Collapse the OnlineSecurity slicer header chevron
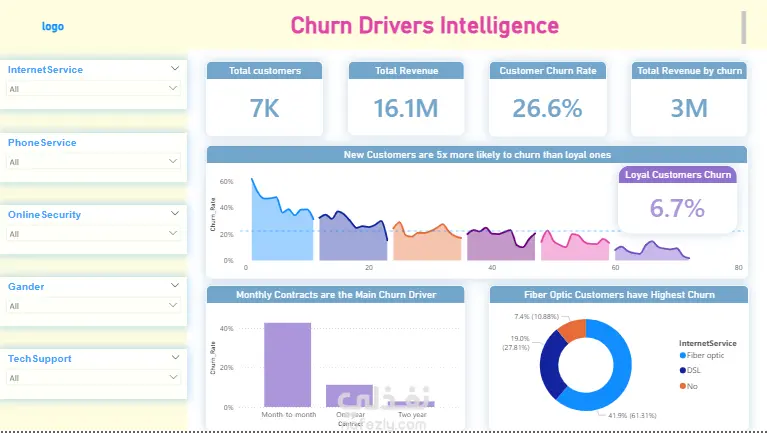 175,213
